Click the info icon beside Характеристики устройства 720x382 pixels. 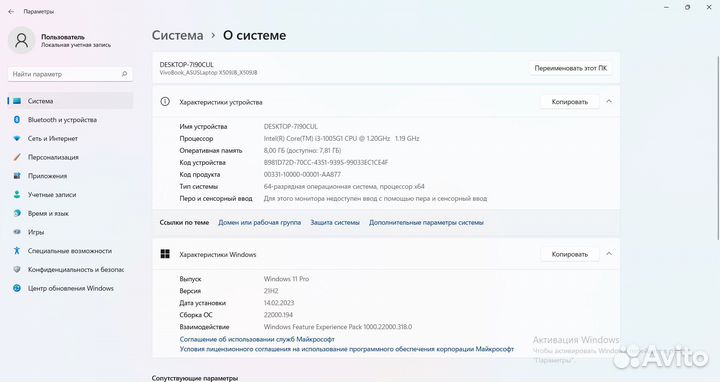[x=165, y=102]
